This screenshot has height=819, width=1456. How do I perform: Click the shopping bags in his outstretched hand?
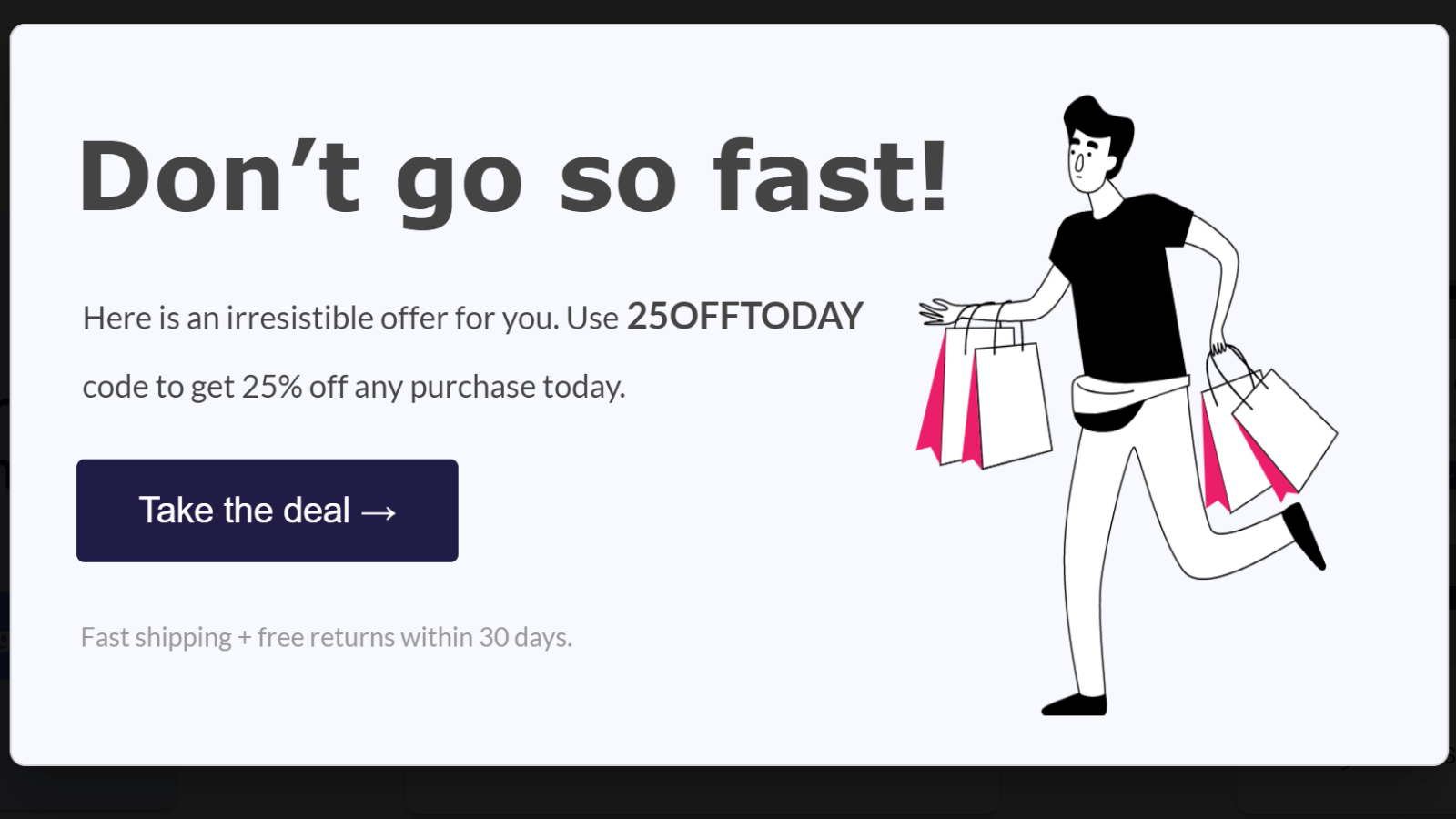987,400
